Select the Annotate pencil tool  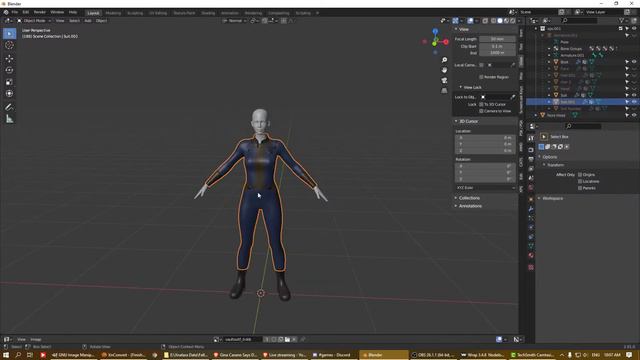(x=9, y=107)
